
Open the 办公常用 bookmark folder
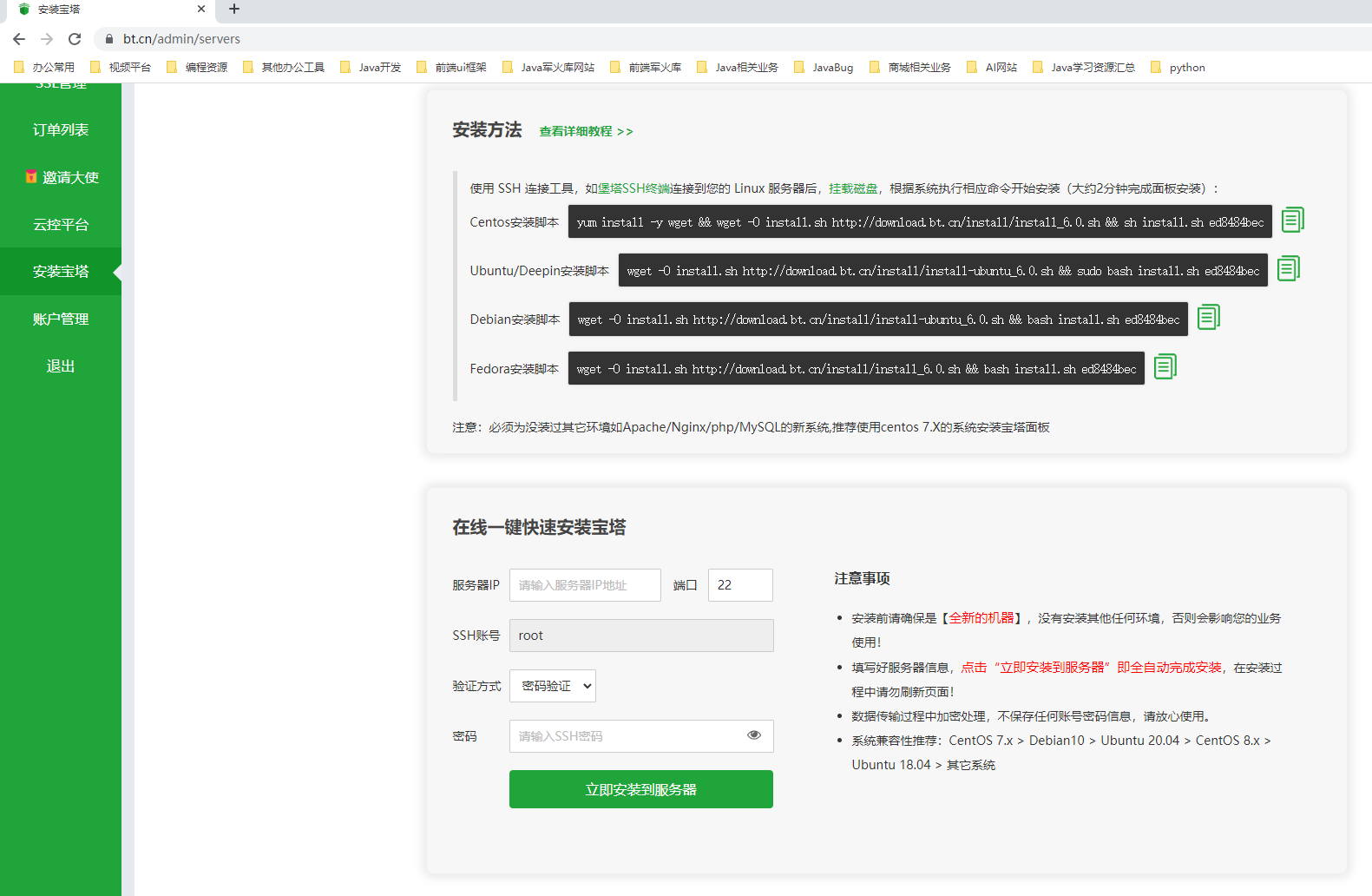tap(44, 67)
